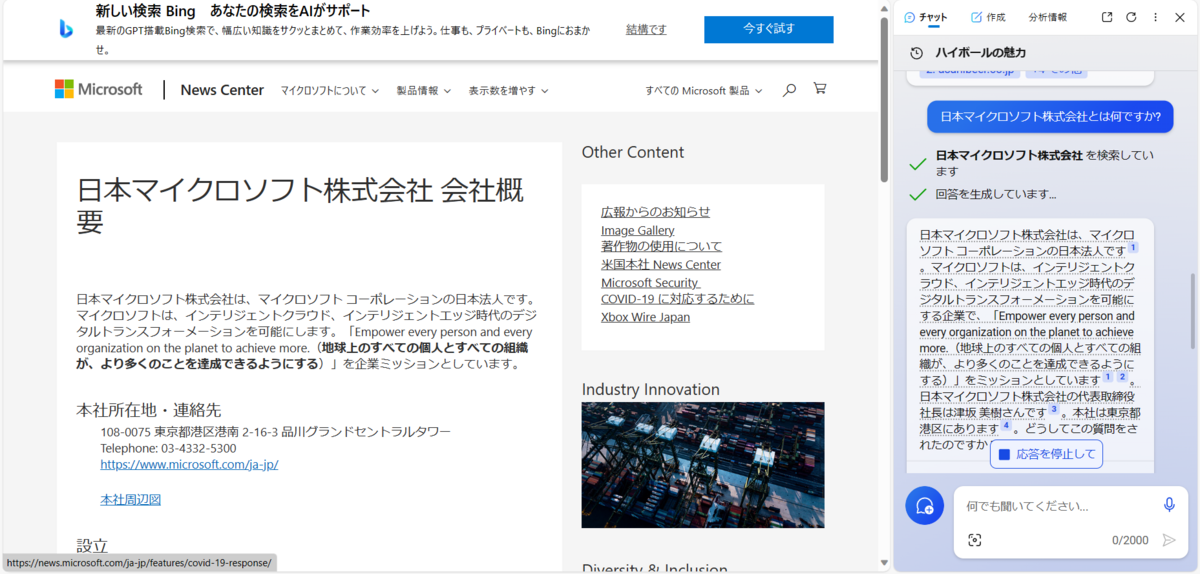Click the chat message input field
The height and width of the screenshot is (574, 1200).
point(1054,506)
